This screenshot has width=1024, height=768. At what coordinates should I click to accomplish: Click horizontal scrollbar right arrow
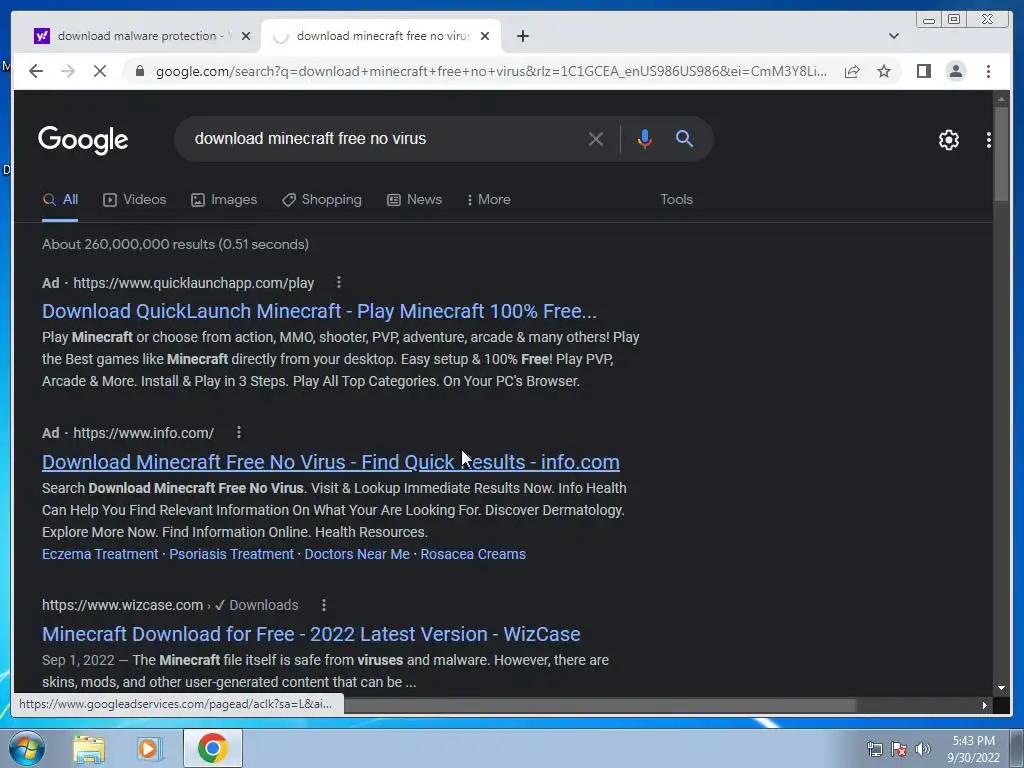(984, 705)
